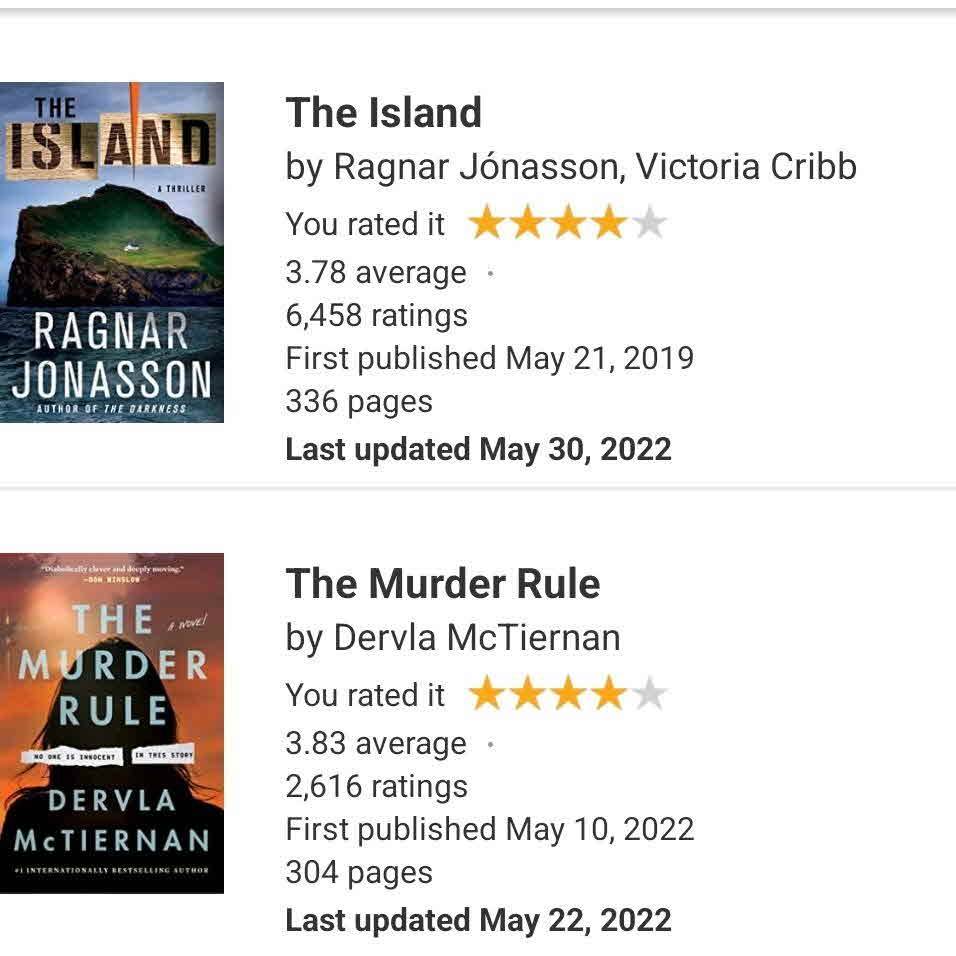Open The Island title link
This screenshot has width=956, height=956.
[384, 113]
